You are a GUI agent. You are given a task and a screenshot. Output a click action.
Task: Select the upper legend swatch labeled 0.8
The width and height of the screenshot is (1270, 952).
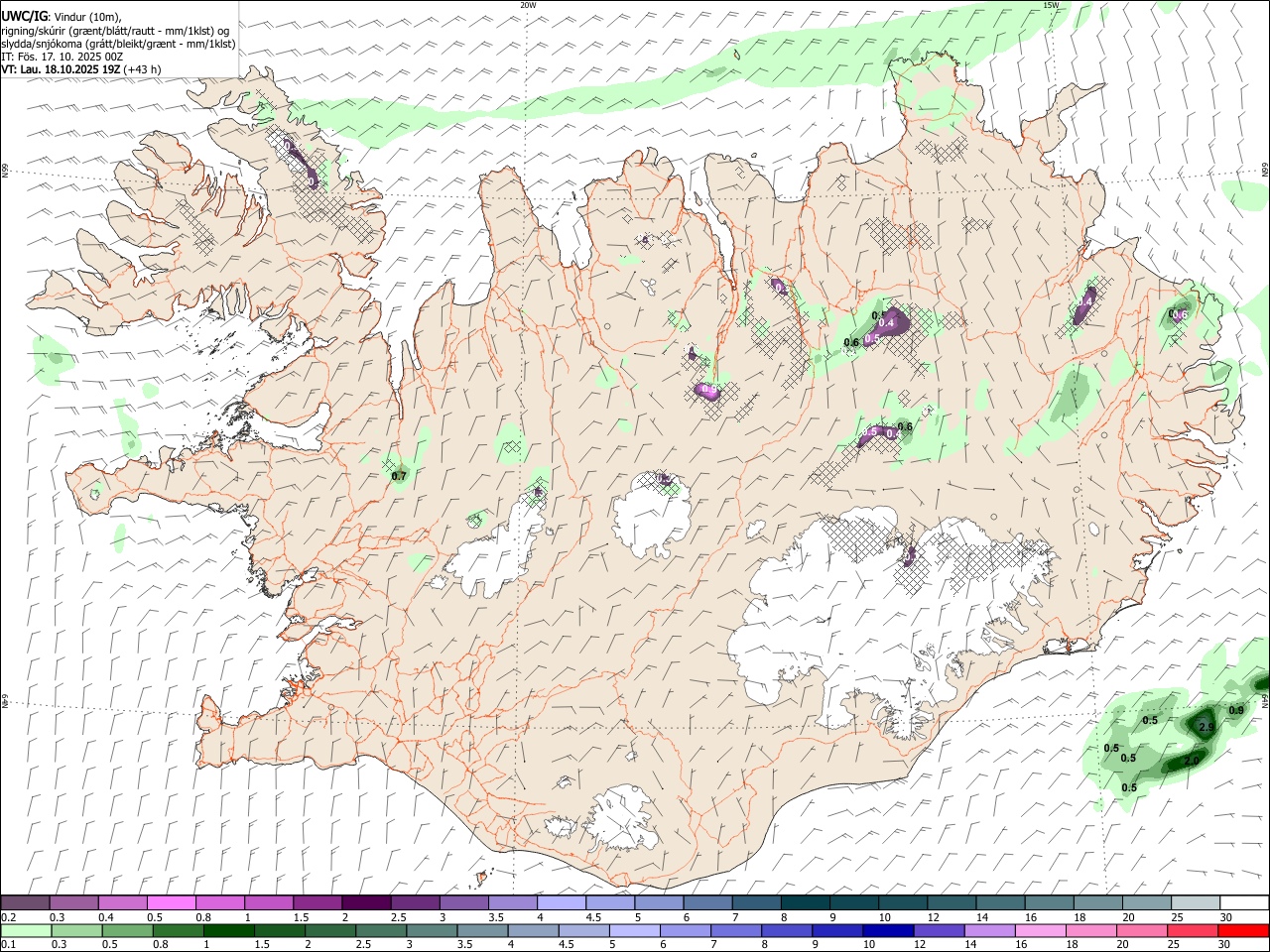[220, 903]
